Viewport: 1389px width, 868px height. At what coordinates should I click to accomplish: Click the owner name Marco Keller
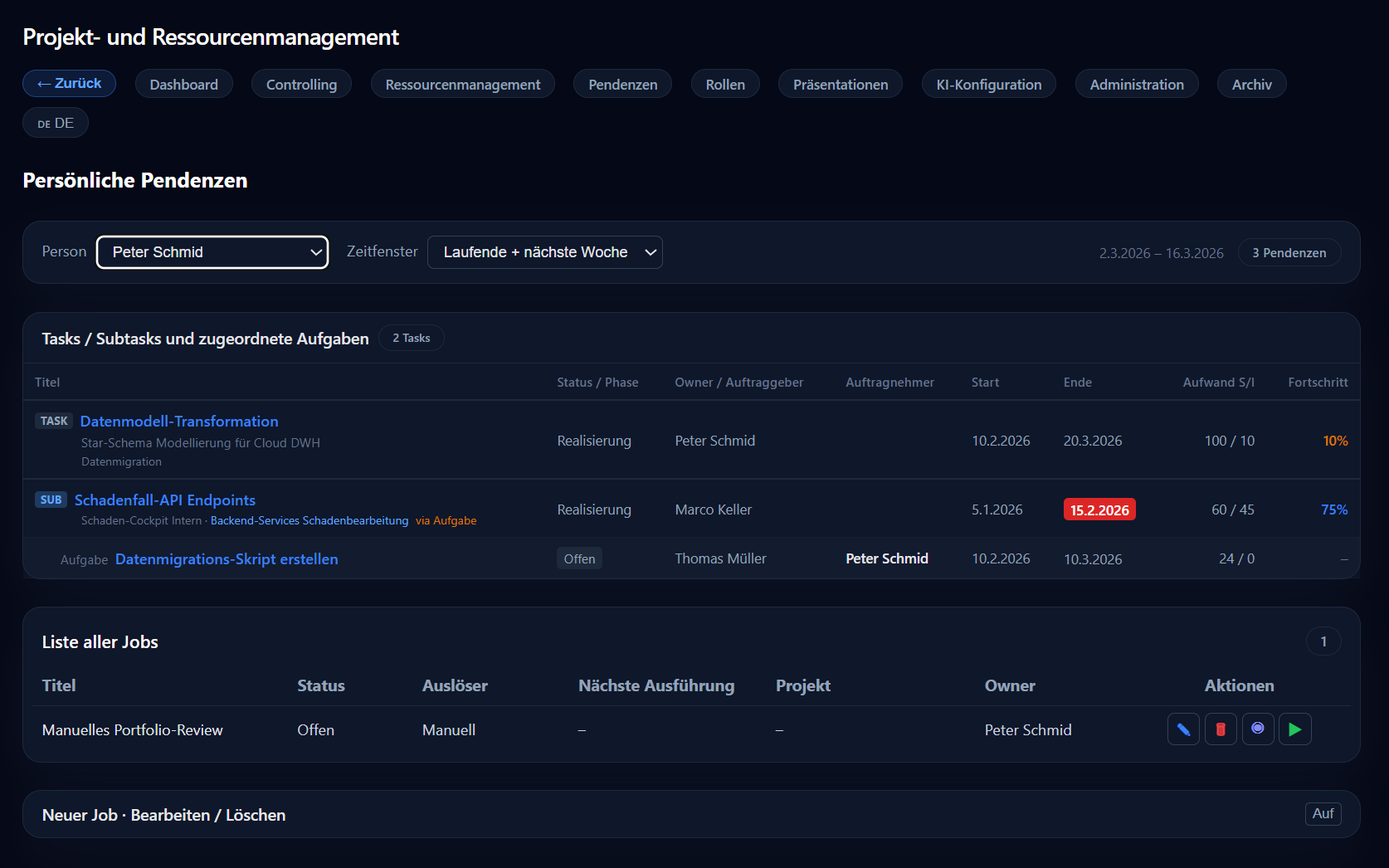(714, 510)
